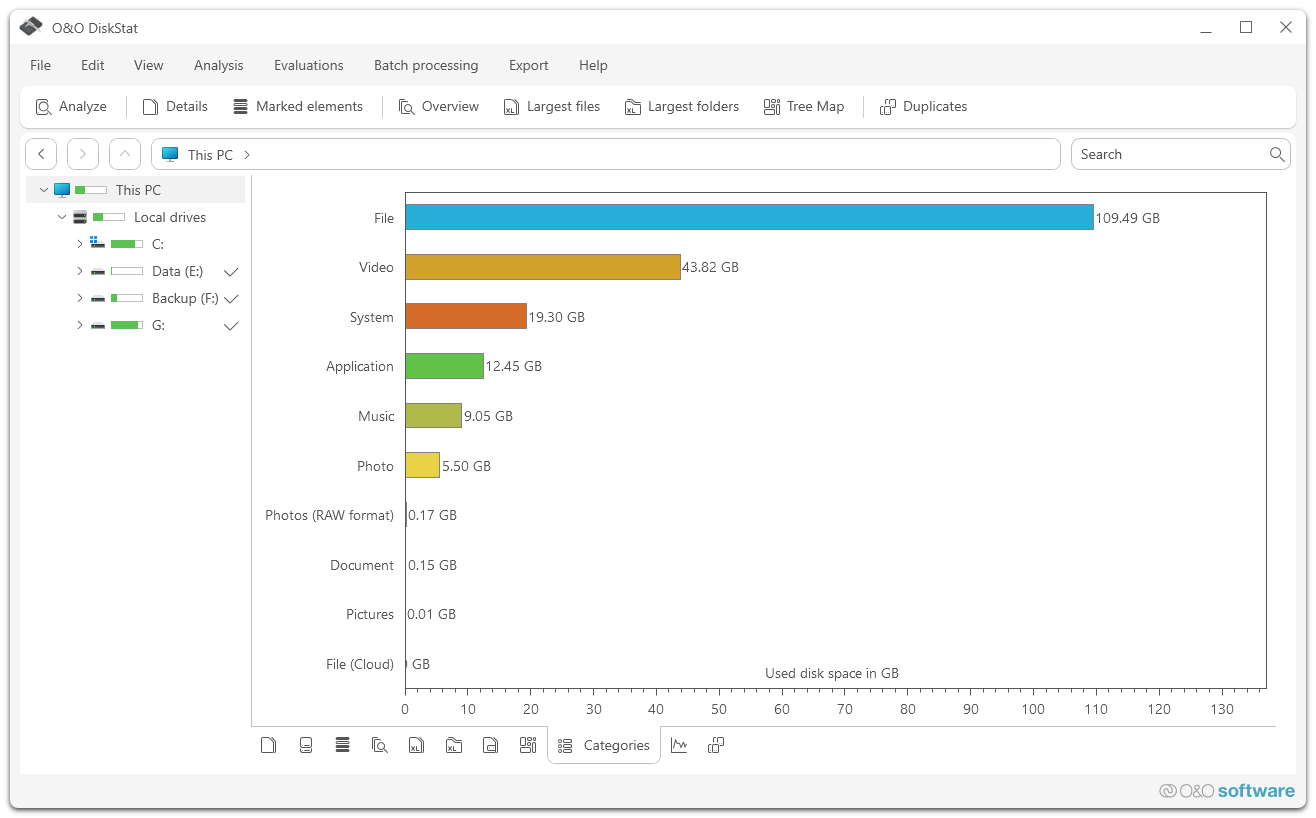Viewport: 1316px width, 818px height.
Task: Click the O&O DiskStat app icon in title bar
Action: pyautogui.click(x=31, y=27)
